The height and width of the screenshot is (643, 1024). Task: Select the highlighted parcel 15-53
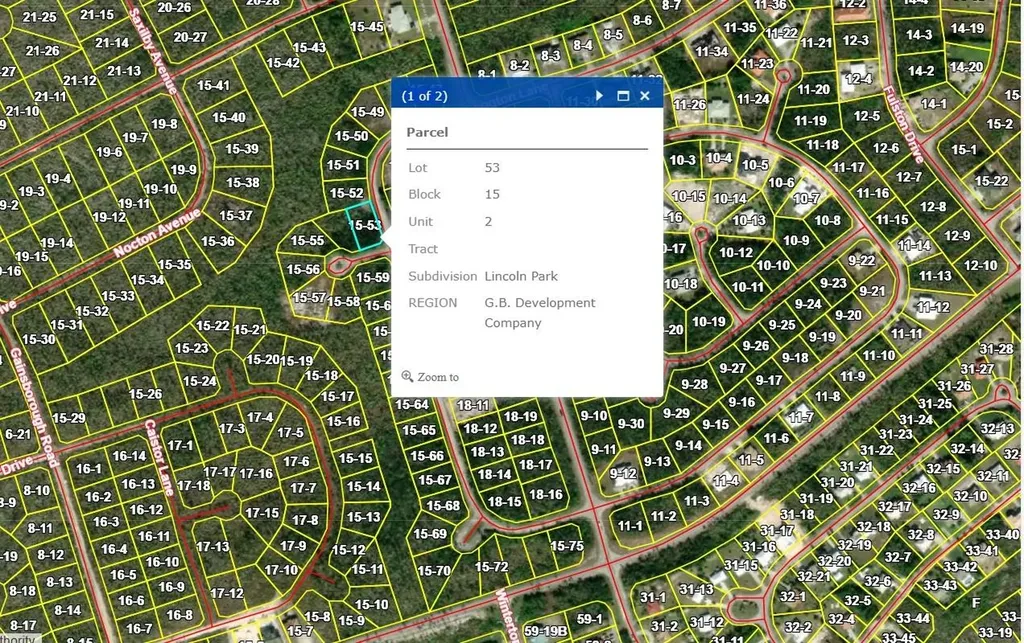point(363,228)
